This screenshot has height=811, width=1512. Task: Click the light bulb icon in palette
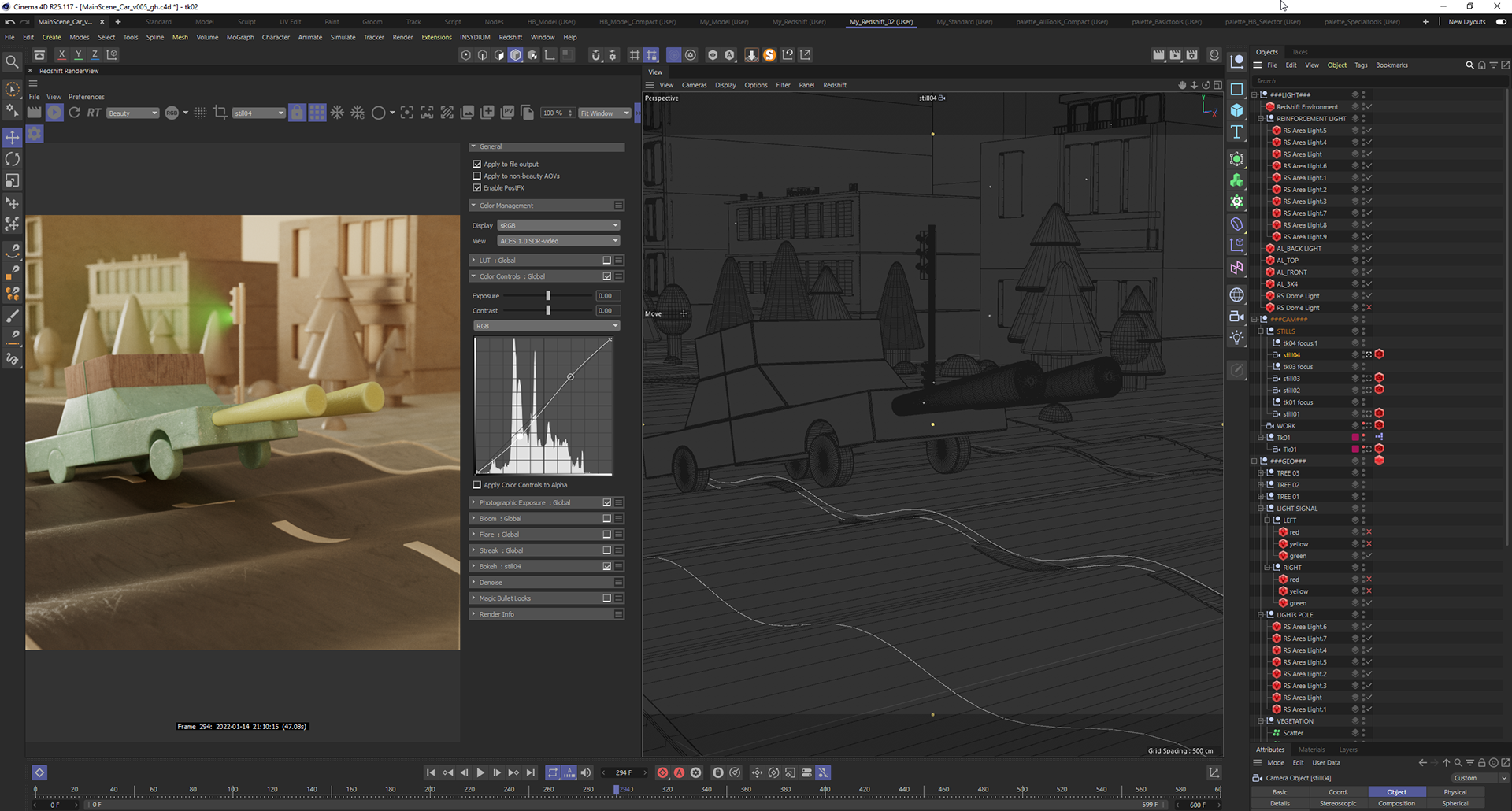point(1236,338)
